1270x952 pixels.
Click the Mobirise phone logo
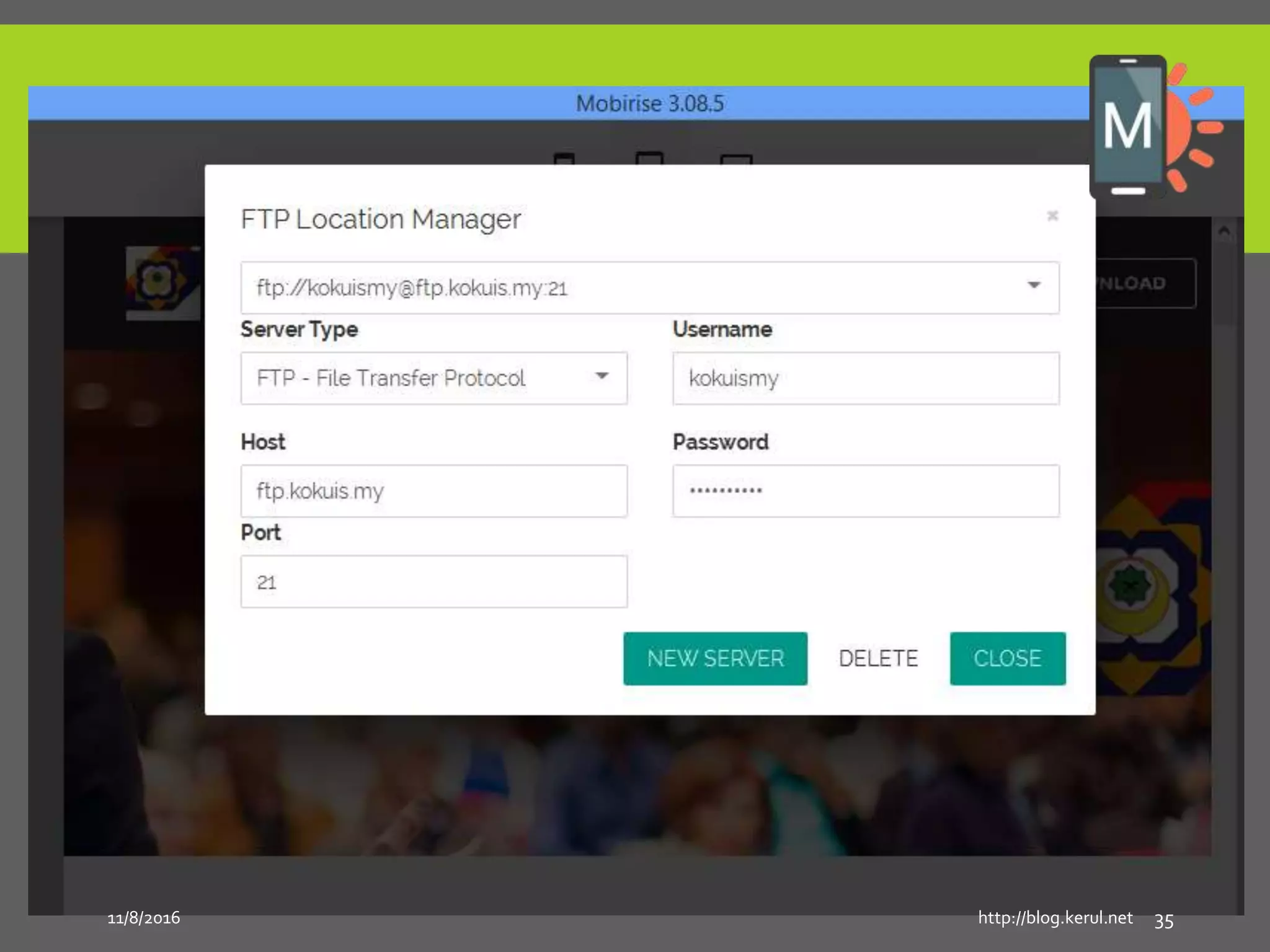[1128, 127]
